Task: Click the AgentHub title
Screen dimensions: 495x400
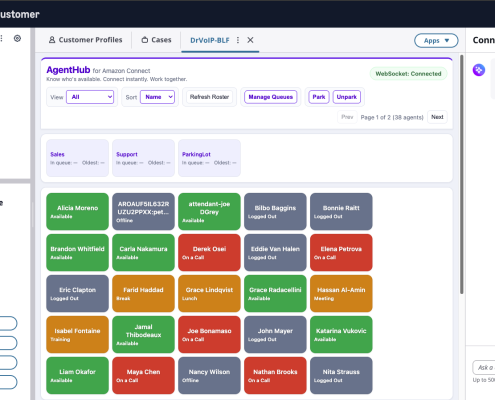Action: [68, 70]
